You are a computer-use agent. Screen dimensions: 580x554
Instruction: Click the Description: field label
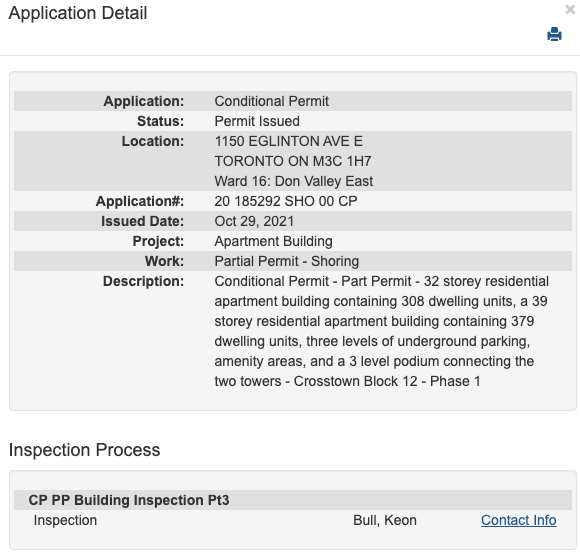(x=143, y=281)
